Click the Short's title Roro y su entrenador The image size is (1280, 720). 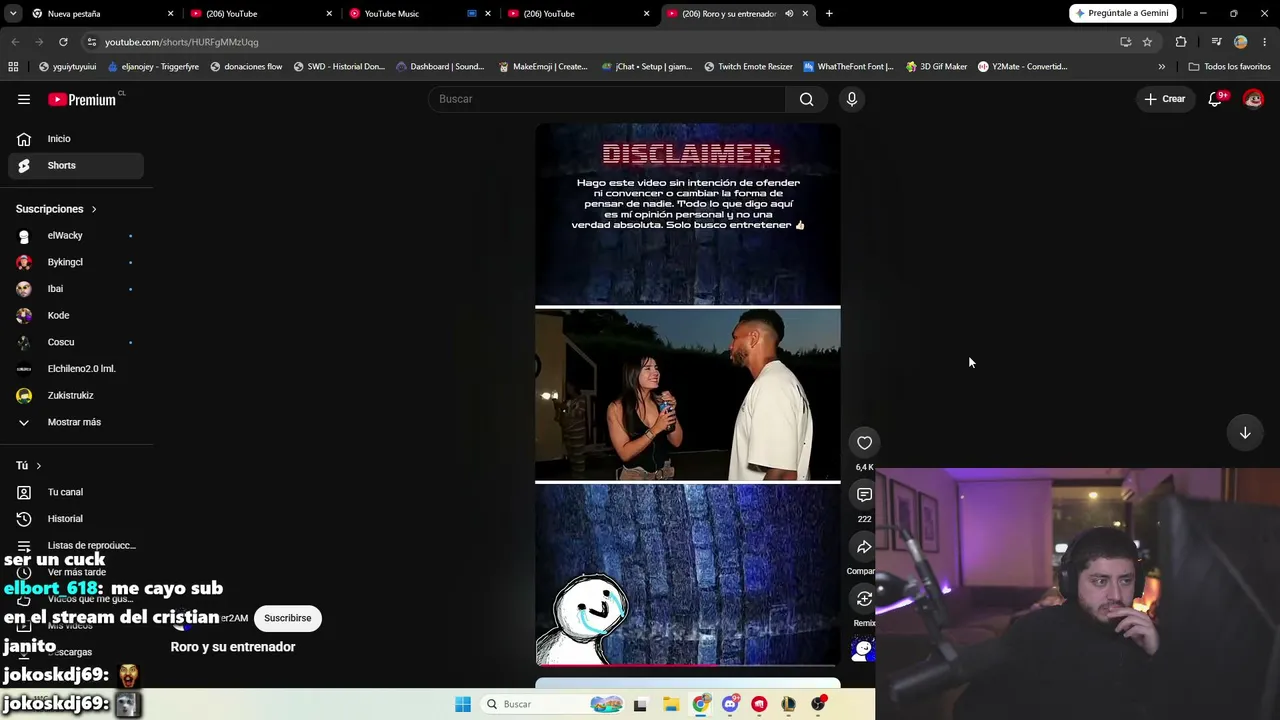pos(233,647)
